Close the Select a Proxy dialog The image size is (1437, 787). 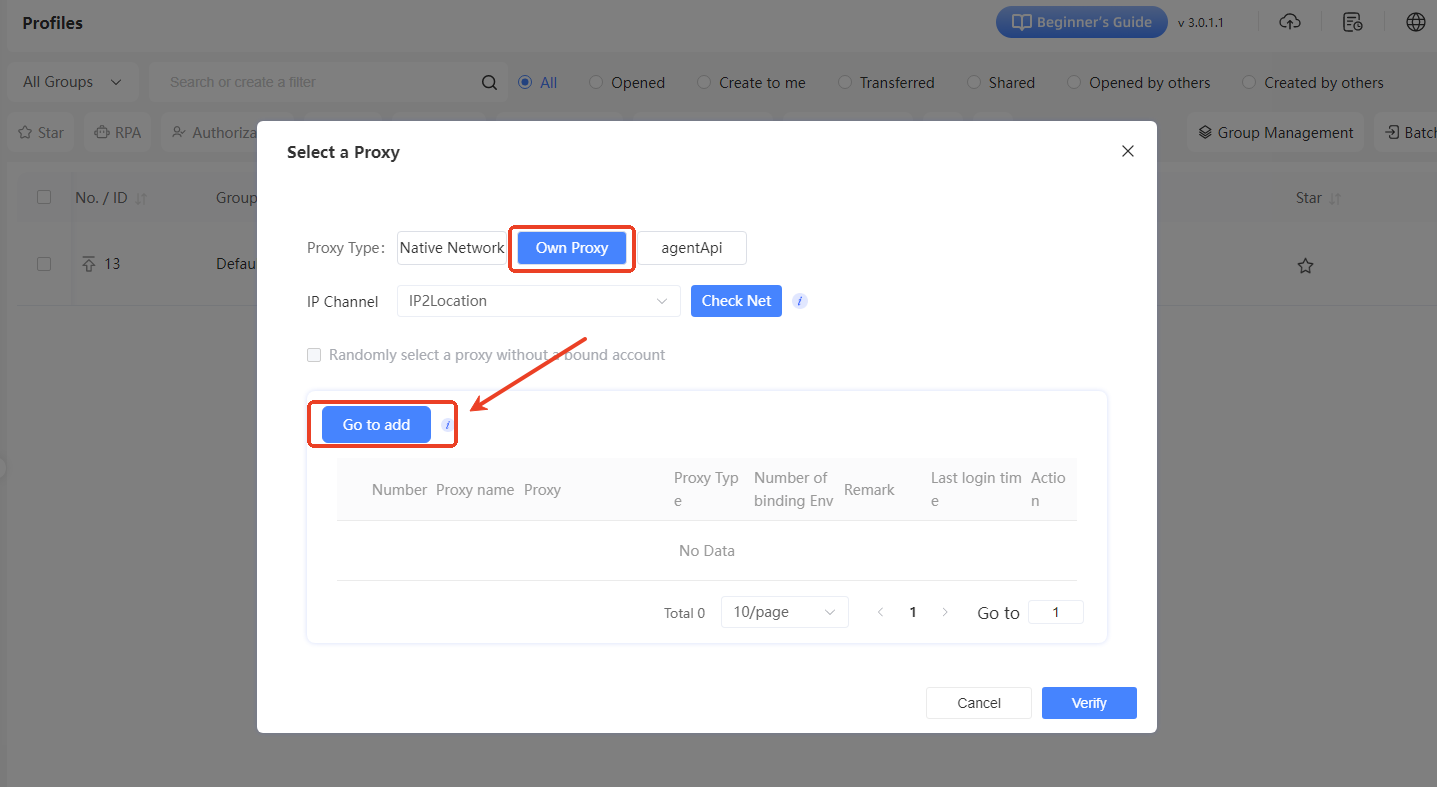coord(1127,151)
